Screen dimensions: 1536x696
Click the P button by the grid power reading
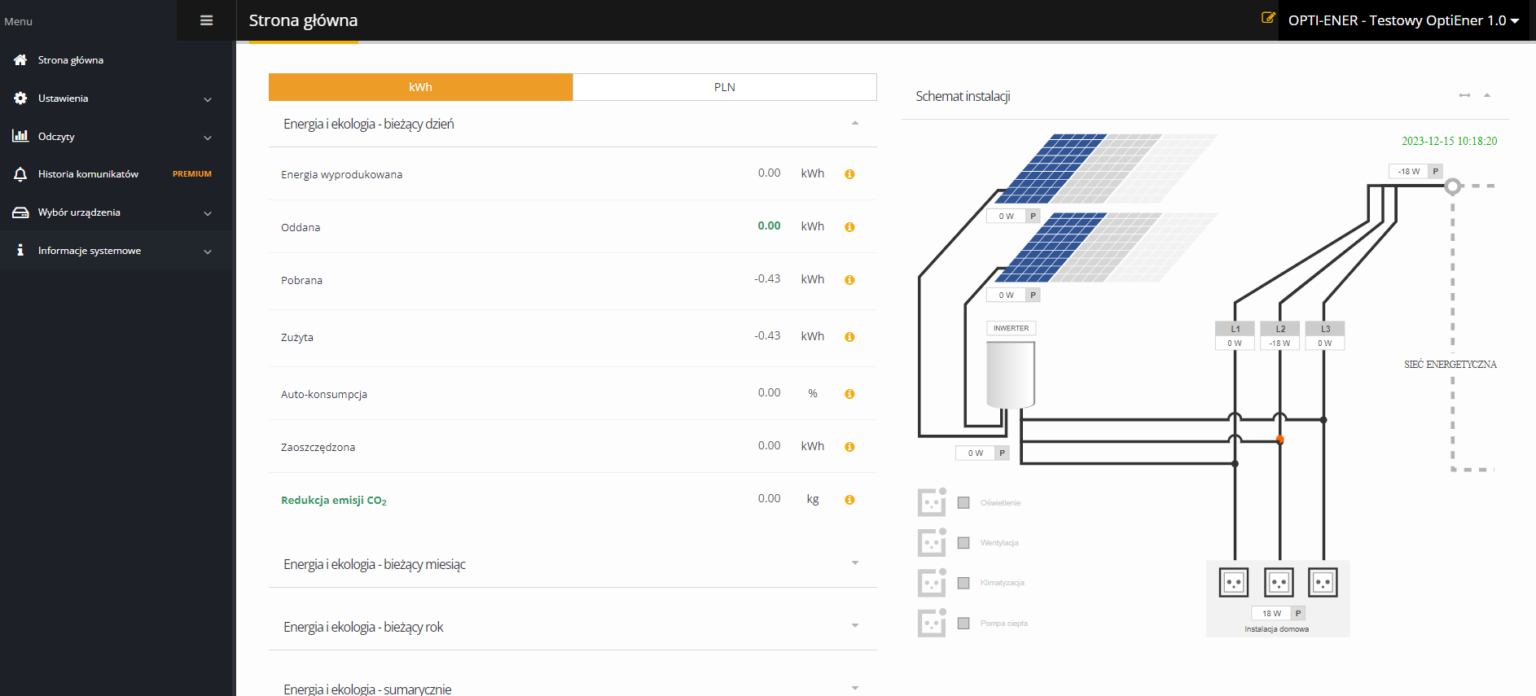[1435, 171]
